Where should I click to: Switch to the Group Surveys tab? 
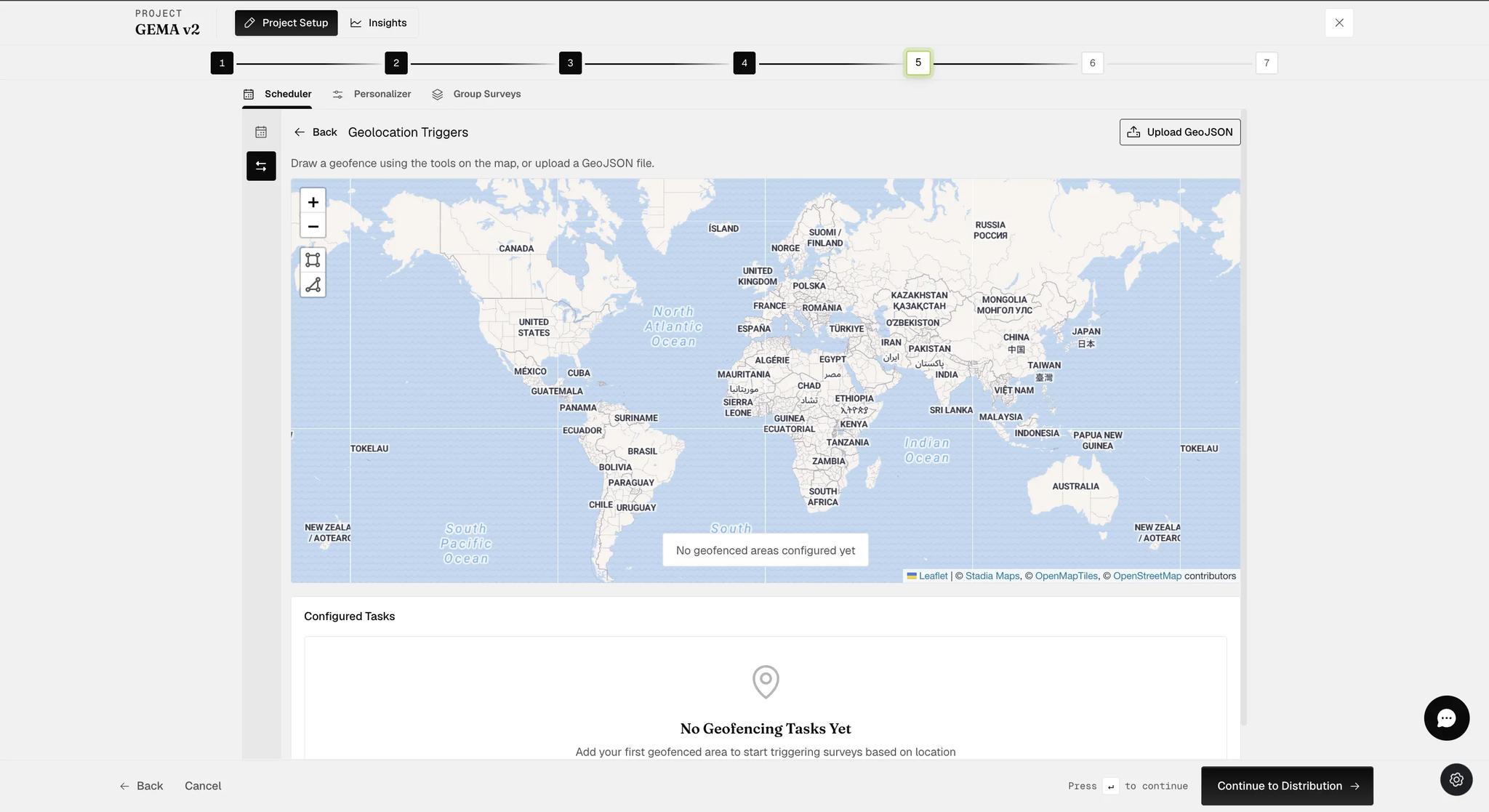coord(476,95)
